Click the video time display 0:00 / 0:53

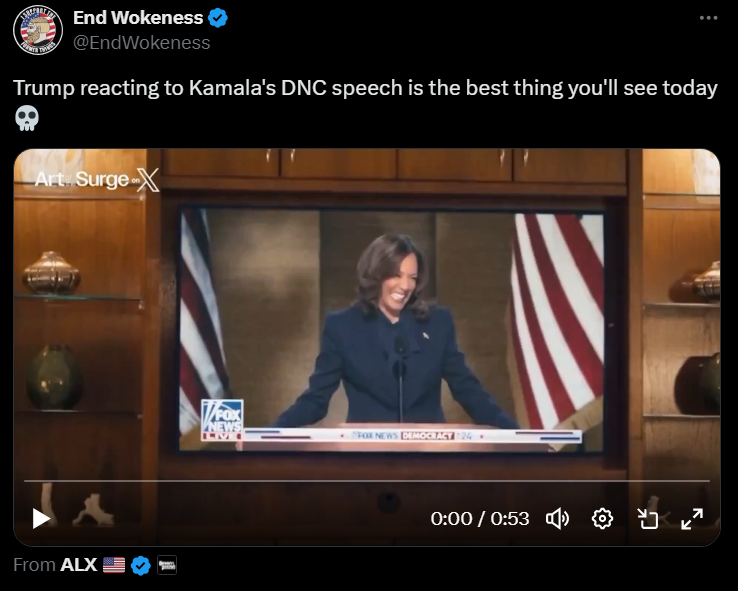tap(480, 519)
